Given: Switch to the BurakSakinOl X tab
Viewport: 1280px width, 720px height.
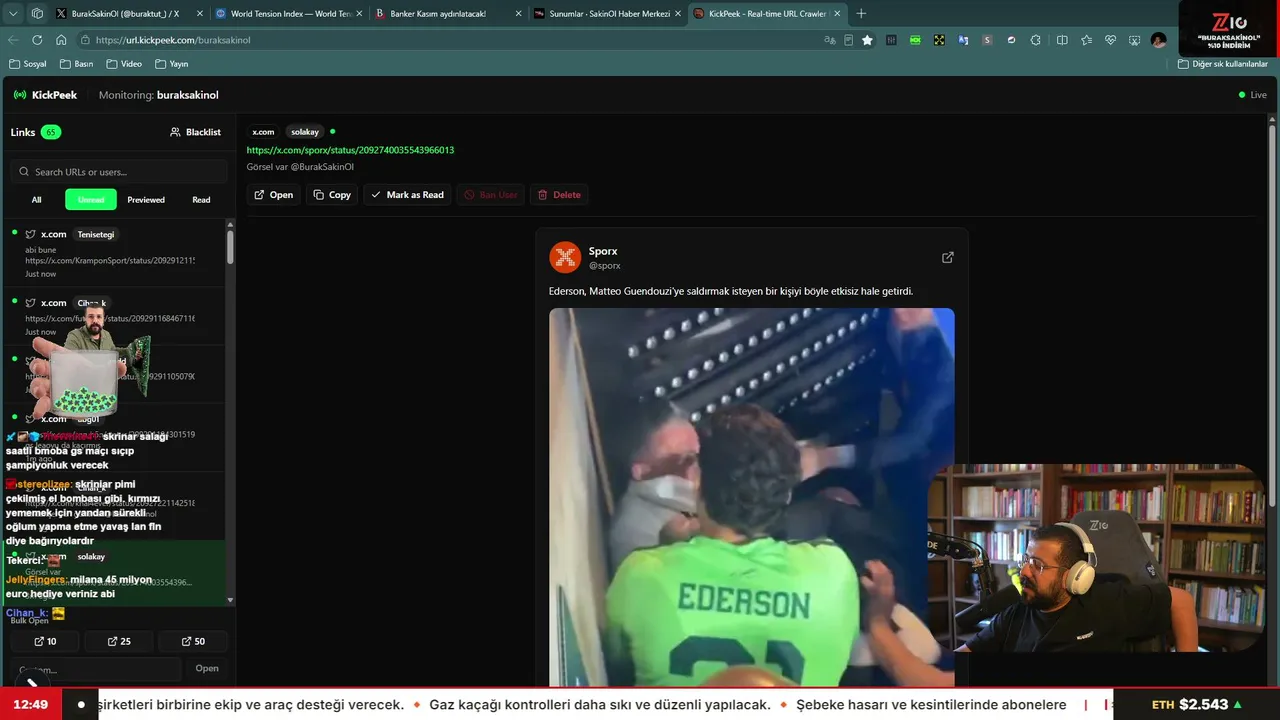Looking at the screenshot, I should (127, 14).
